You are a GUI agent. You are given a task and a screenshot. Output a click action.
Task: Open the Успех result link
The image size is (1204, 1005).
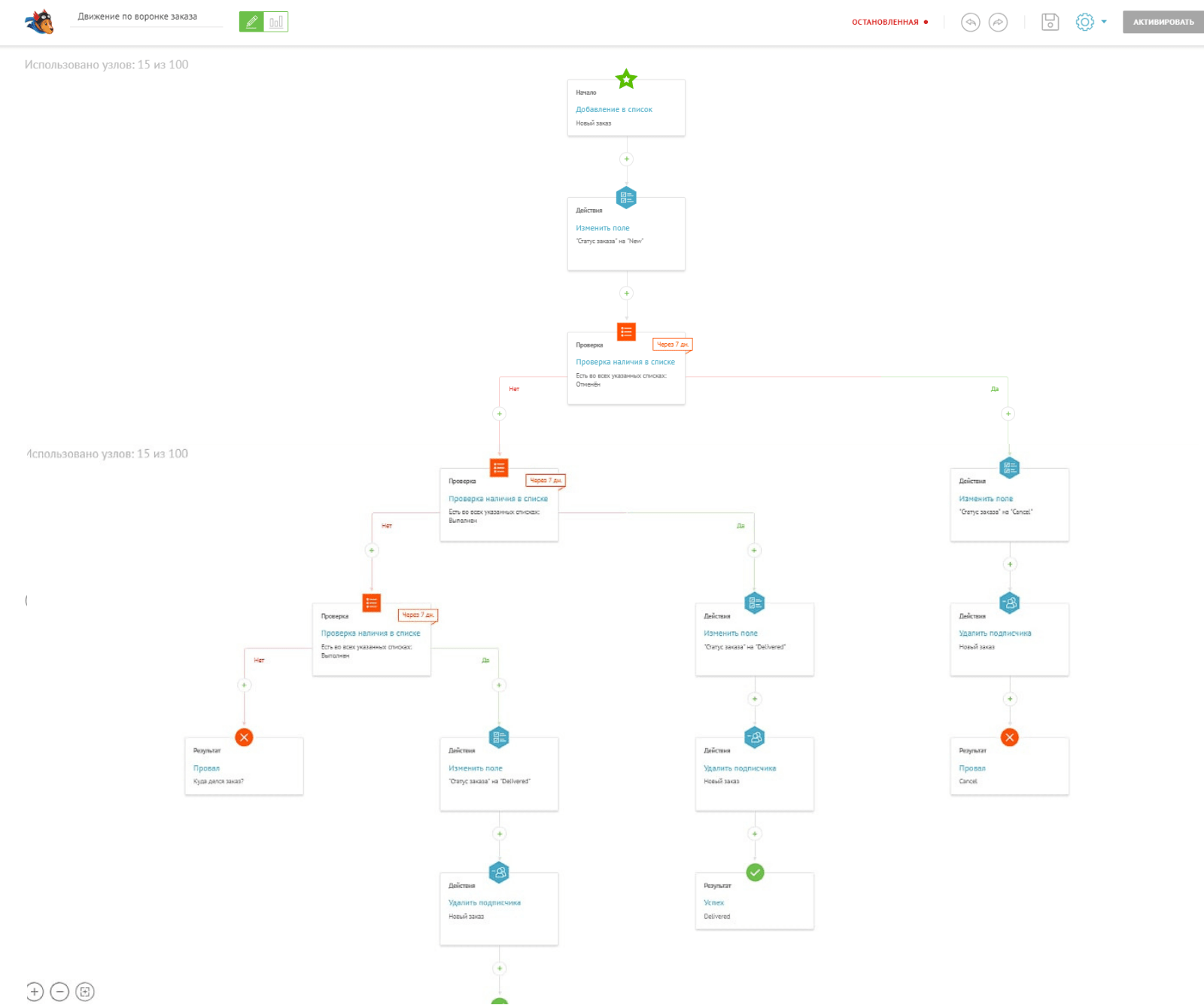(714, 903)
